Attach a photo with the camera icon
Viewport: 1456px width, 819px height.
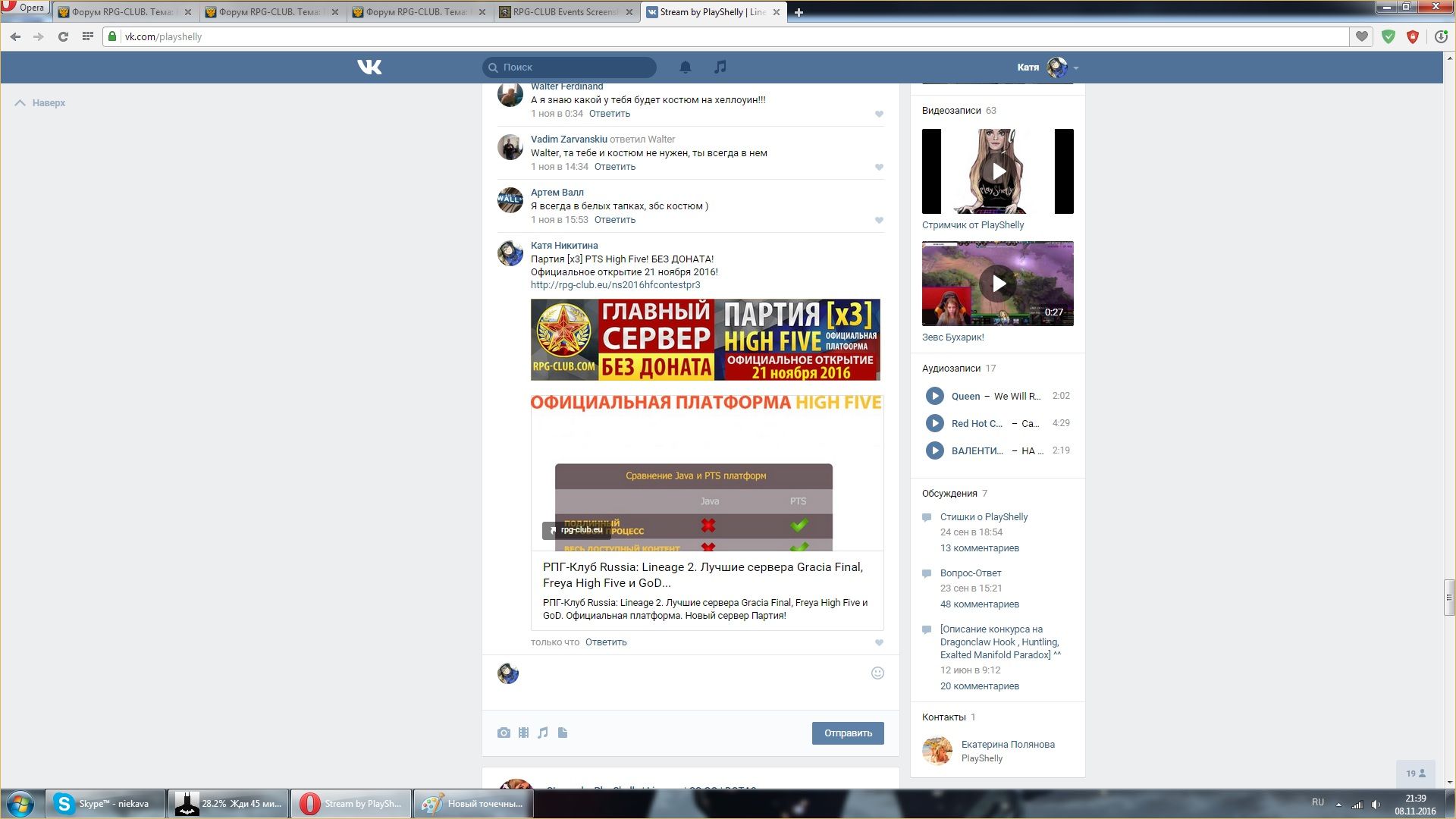(504, 733)
